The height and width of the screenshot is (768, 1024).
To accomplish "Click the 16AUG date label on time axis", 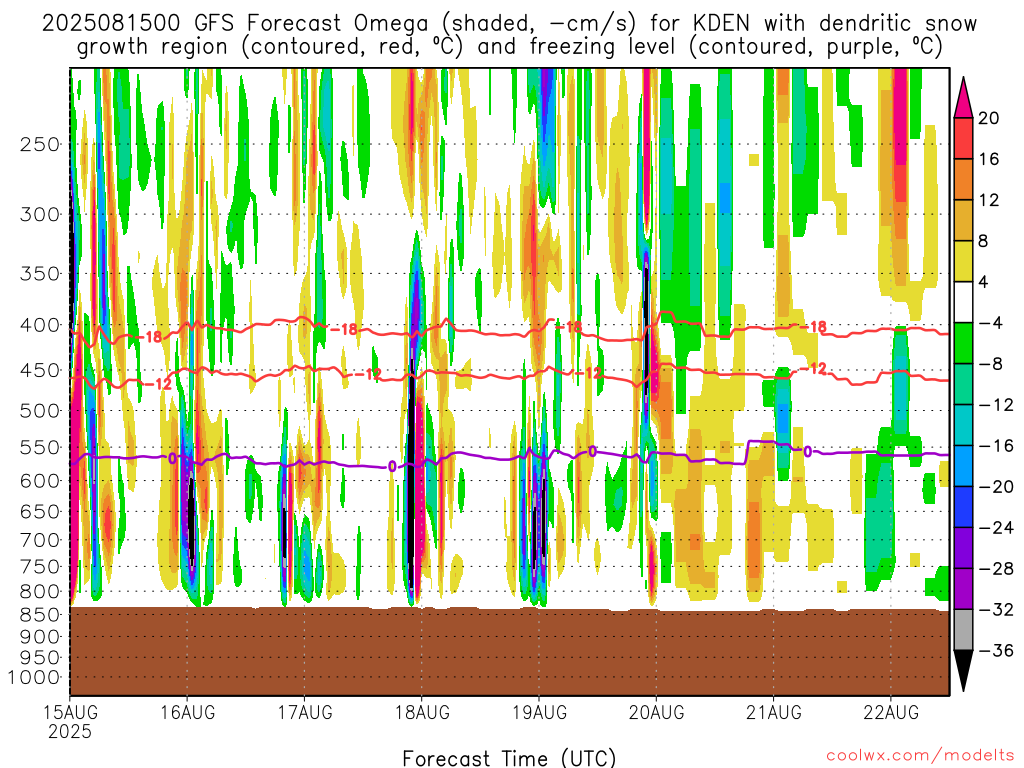I will pyautogui.click(x=187, y=712).
